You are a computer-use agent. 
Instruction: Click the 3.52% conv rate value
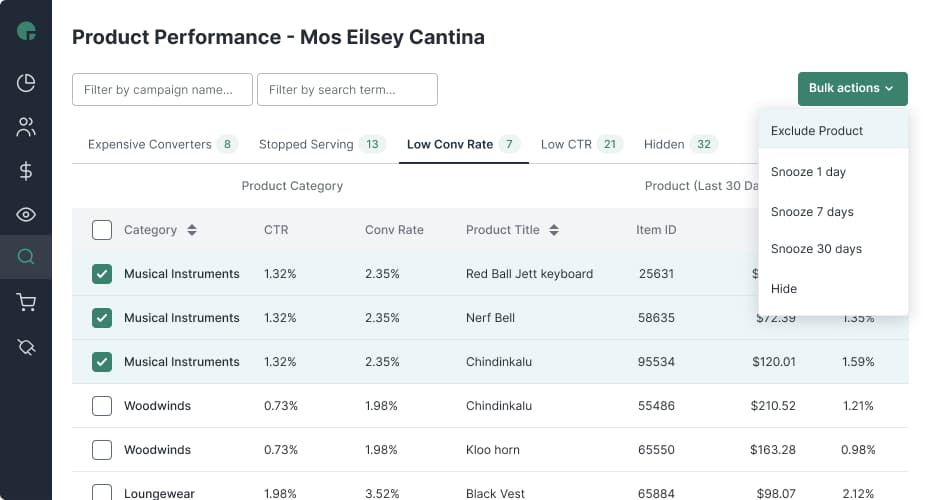coord(382,493)
